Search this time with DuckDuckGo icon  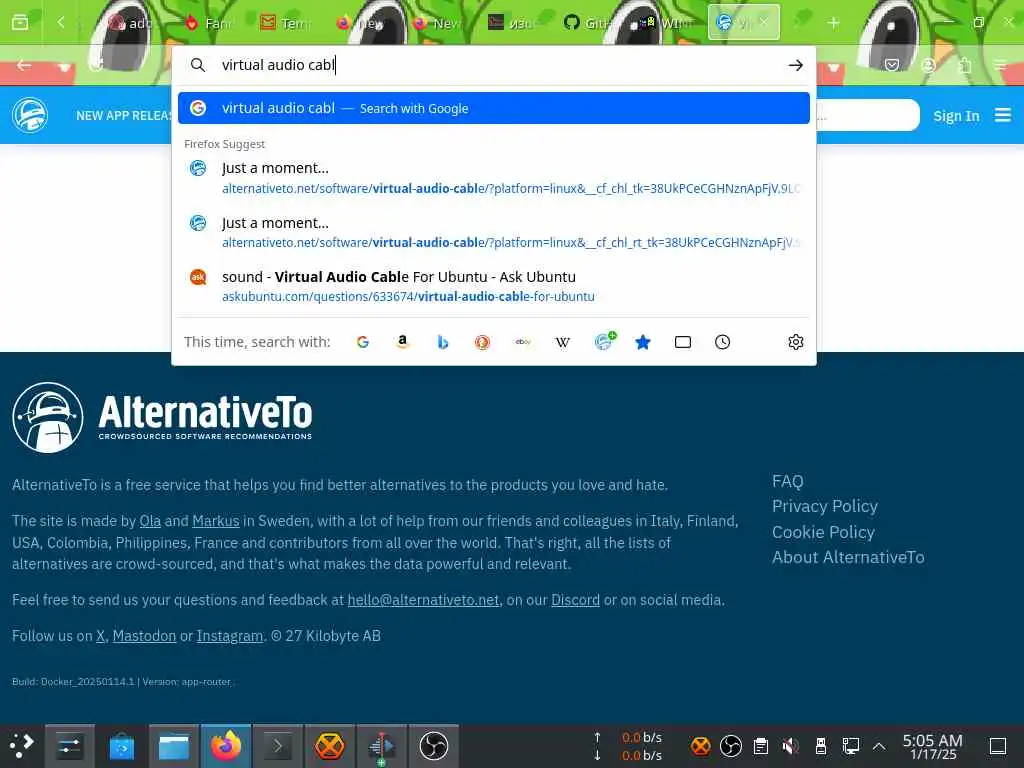tap(482, 342)
